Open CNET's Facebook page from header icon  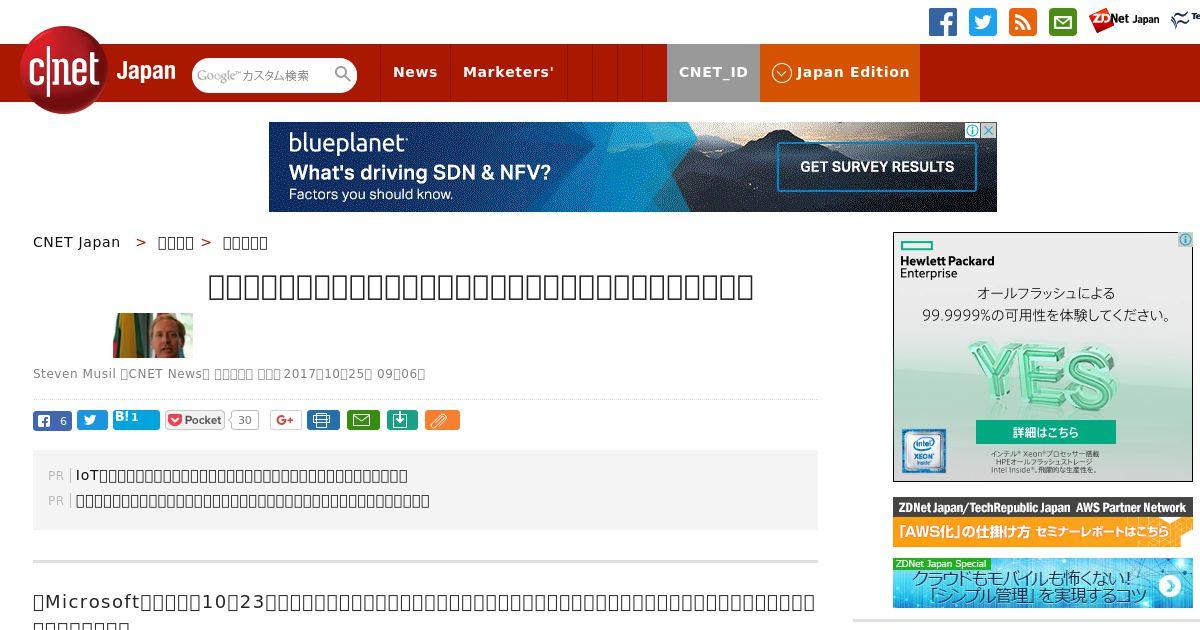click(x=943, y=22)
